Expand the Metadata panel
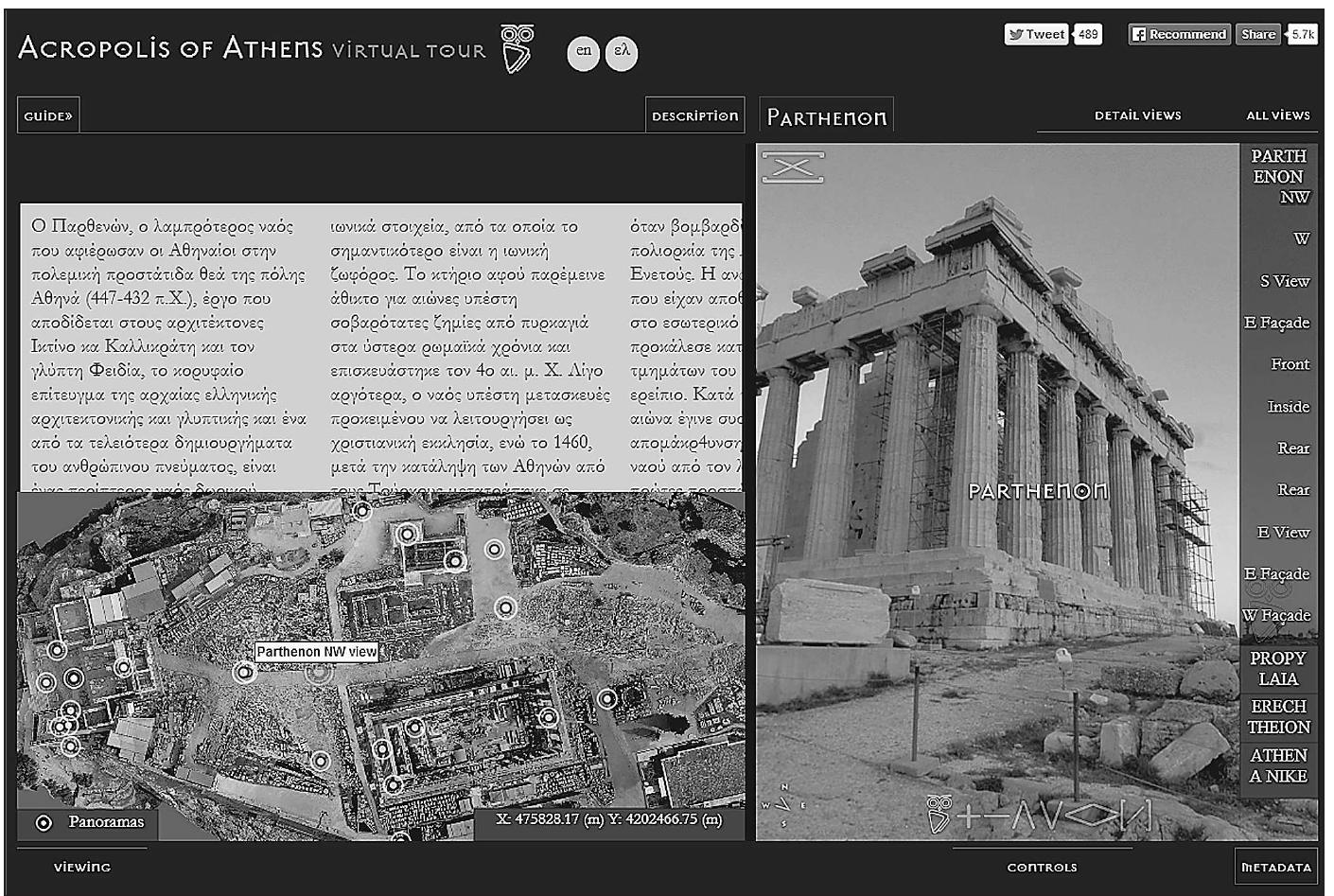This screenshot has width=1334, height=896. [1275, 867]
